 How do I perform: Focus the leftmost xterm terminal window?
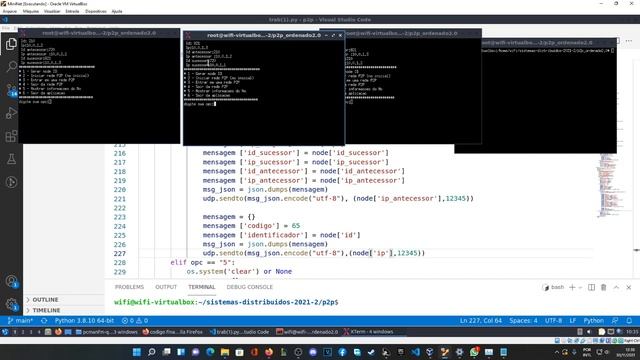coord(99,86)
